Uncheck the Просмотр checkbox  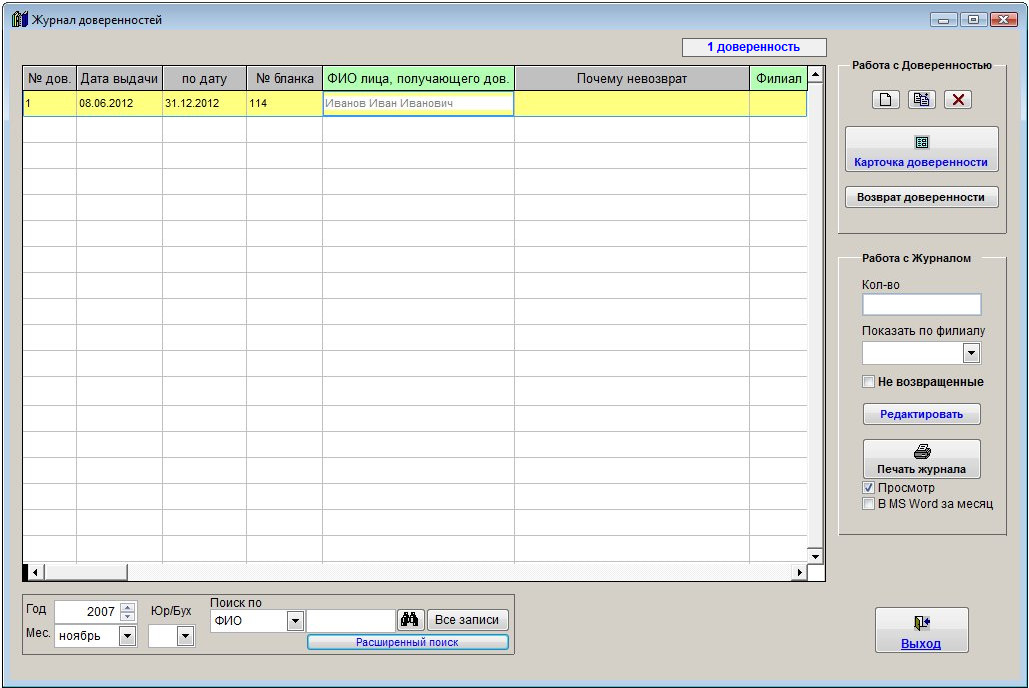[x=868, y=488]
